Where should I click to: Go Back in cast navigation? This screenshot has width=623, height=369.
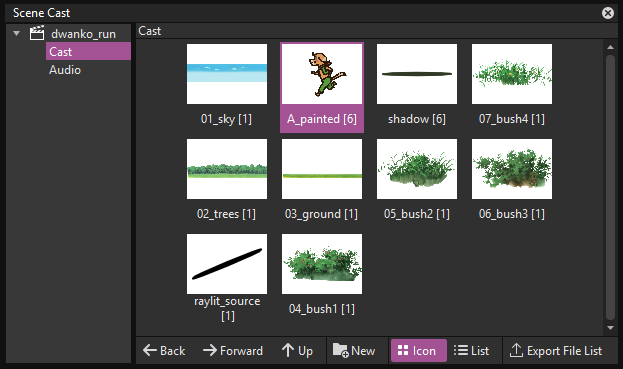coord(164,351)
